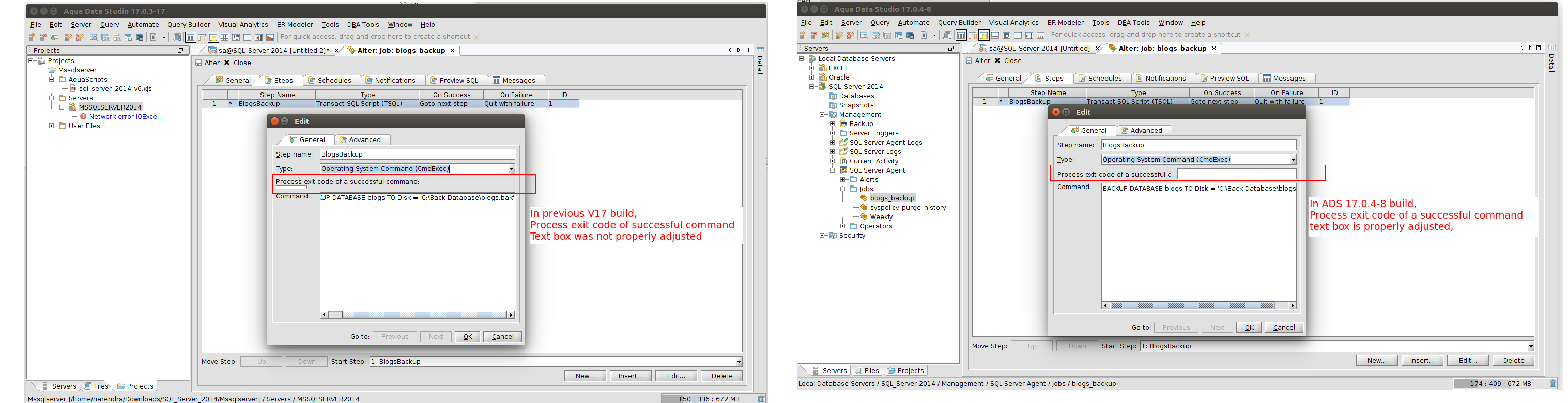Expand the Oracle server node in the right window
Viewport: 1568px width, 403px height.
click(x=812, y=78)
